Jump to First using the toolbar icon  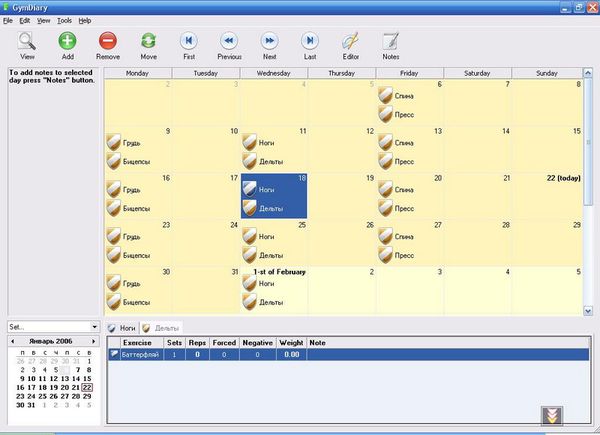(x=189, y=41)
